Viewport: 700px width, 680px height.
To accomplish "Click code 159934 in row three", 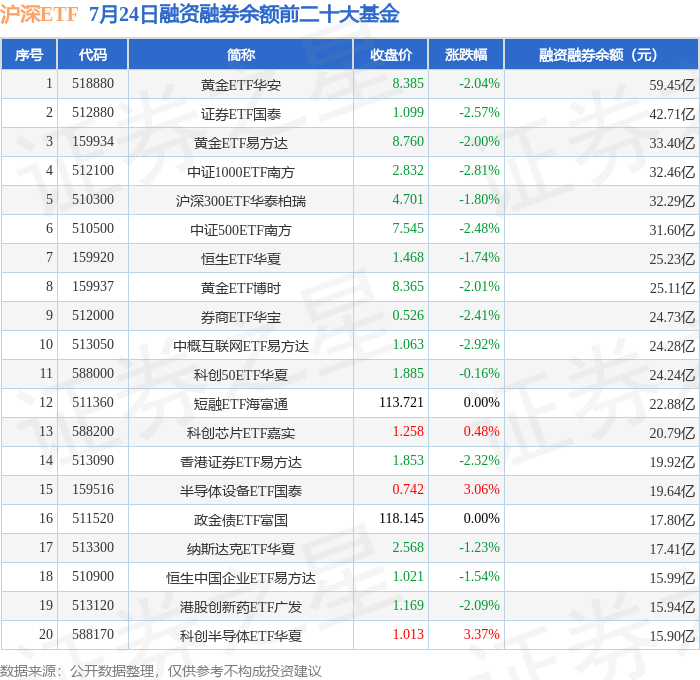I will [93, 142].
